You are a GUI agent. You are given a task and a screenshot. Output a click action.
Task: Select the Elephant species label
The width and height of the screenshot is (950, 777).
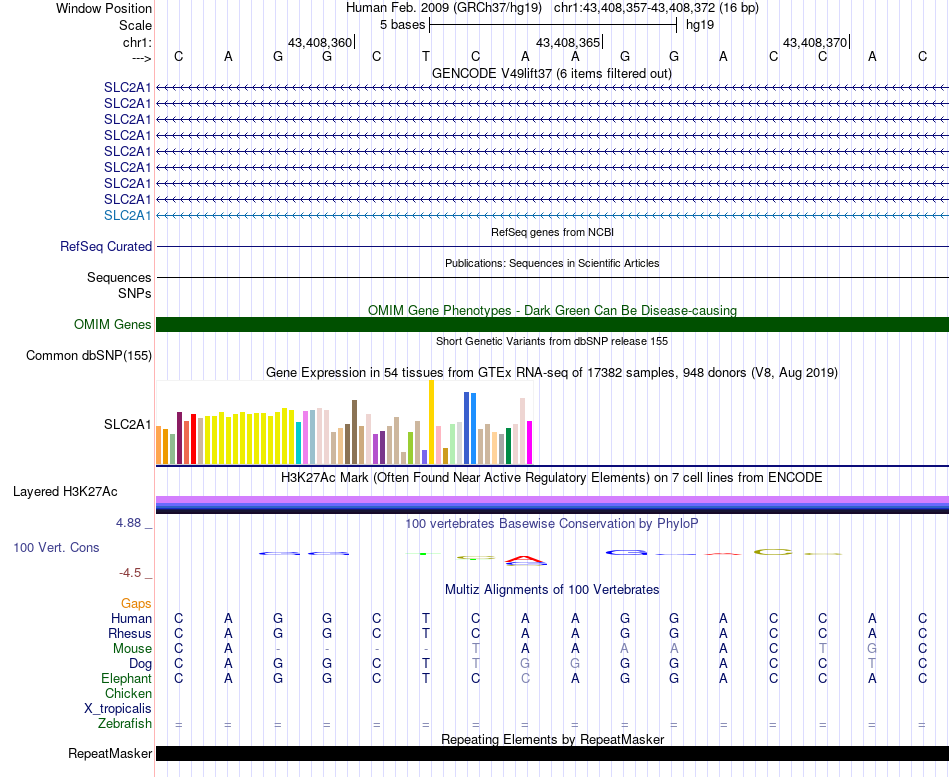(126, 678)
